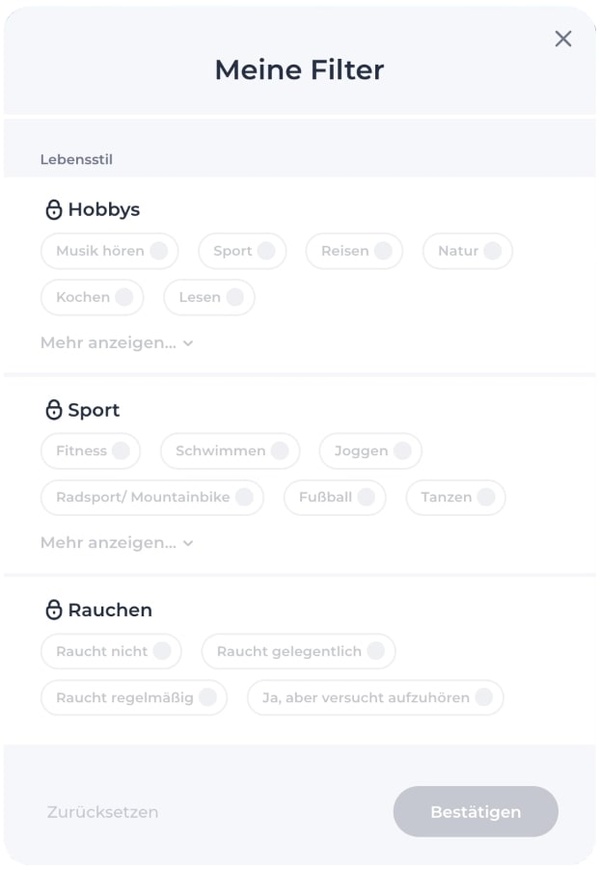Image resolution: width=600 pixels, height=870 pixels.
Task: Select Raucht gelegentlich smoking filter
Action: (298, 651)
